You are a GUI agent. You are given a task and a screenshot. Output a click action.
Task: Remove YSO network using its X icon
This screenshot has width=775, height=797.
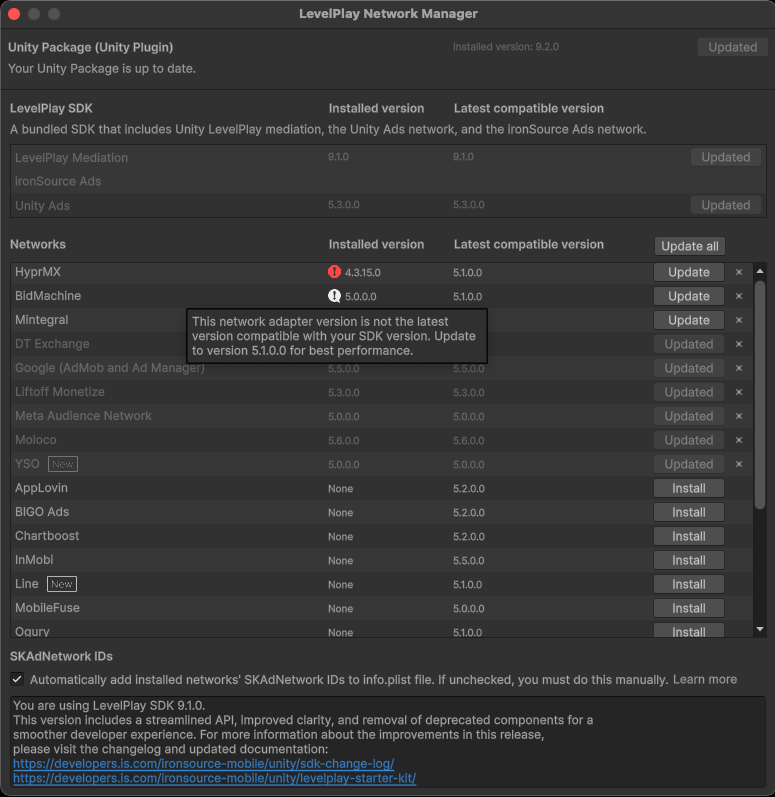point(739,464)
